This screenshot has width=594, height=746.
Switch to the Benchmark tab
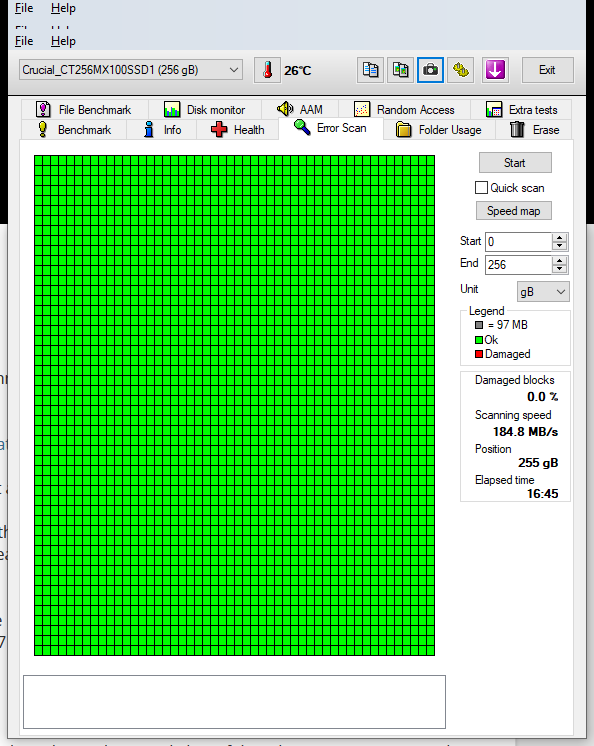[74, 130]
